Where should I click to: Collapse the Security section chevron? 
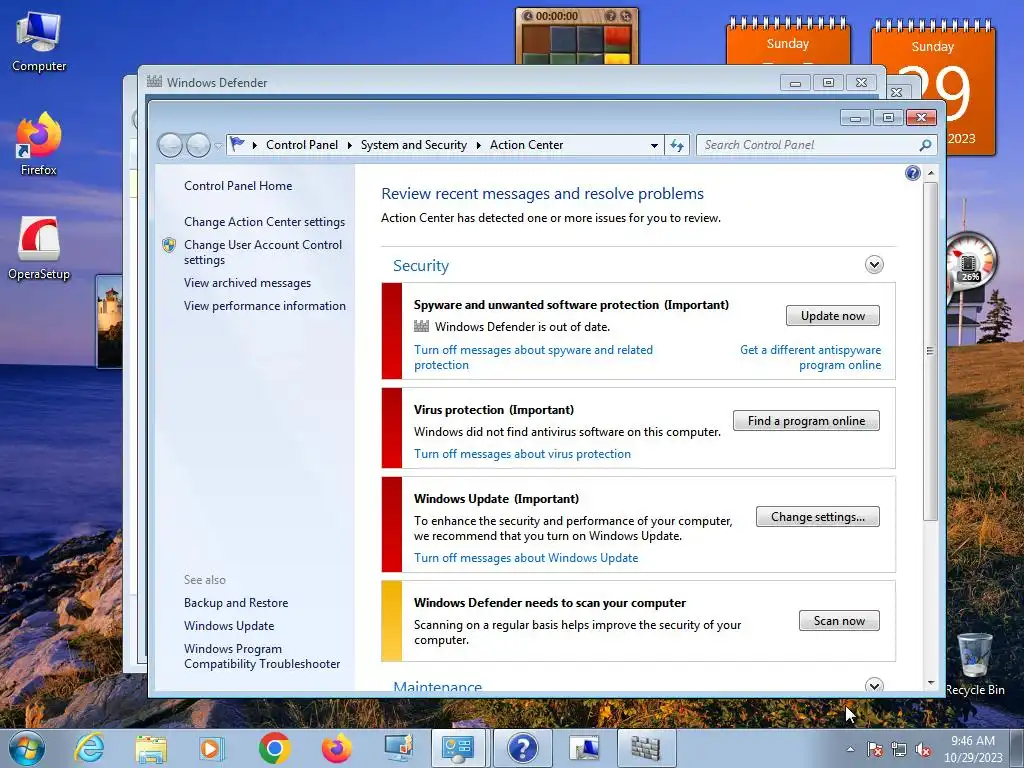tap(874, 264)
